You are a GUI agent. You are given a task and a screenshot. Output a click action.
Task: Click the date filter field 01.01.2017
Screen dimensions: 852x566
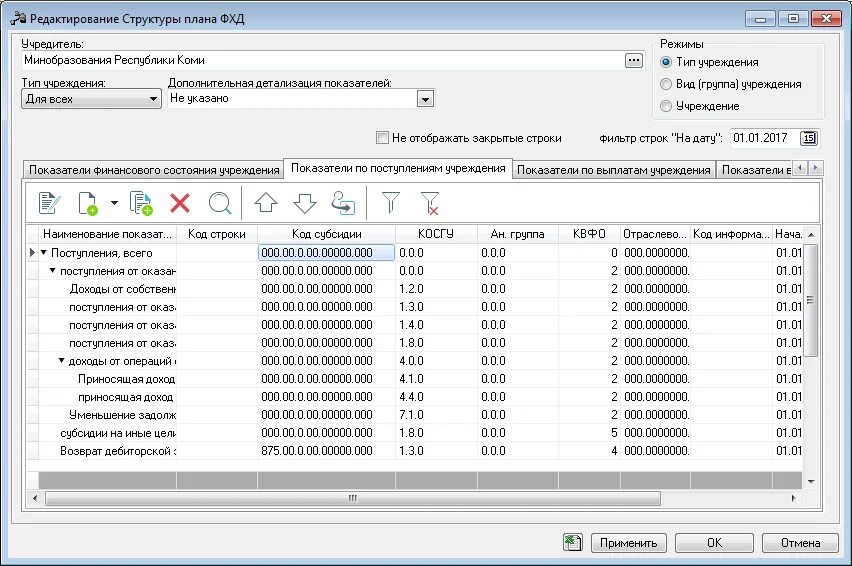pos(765,138)
